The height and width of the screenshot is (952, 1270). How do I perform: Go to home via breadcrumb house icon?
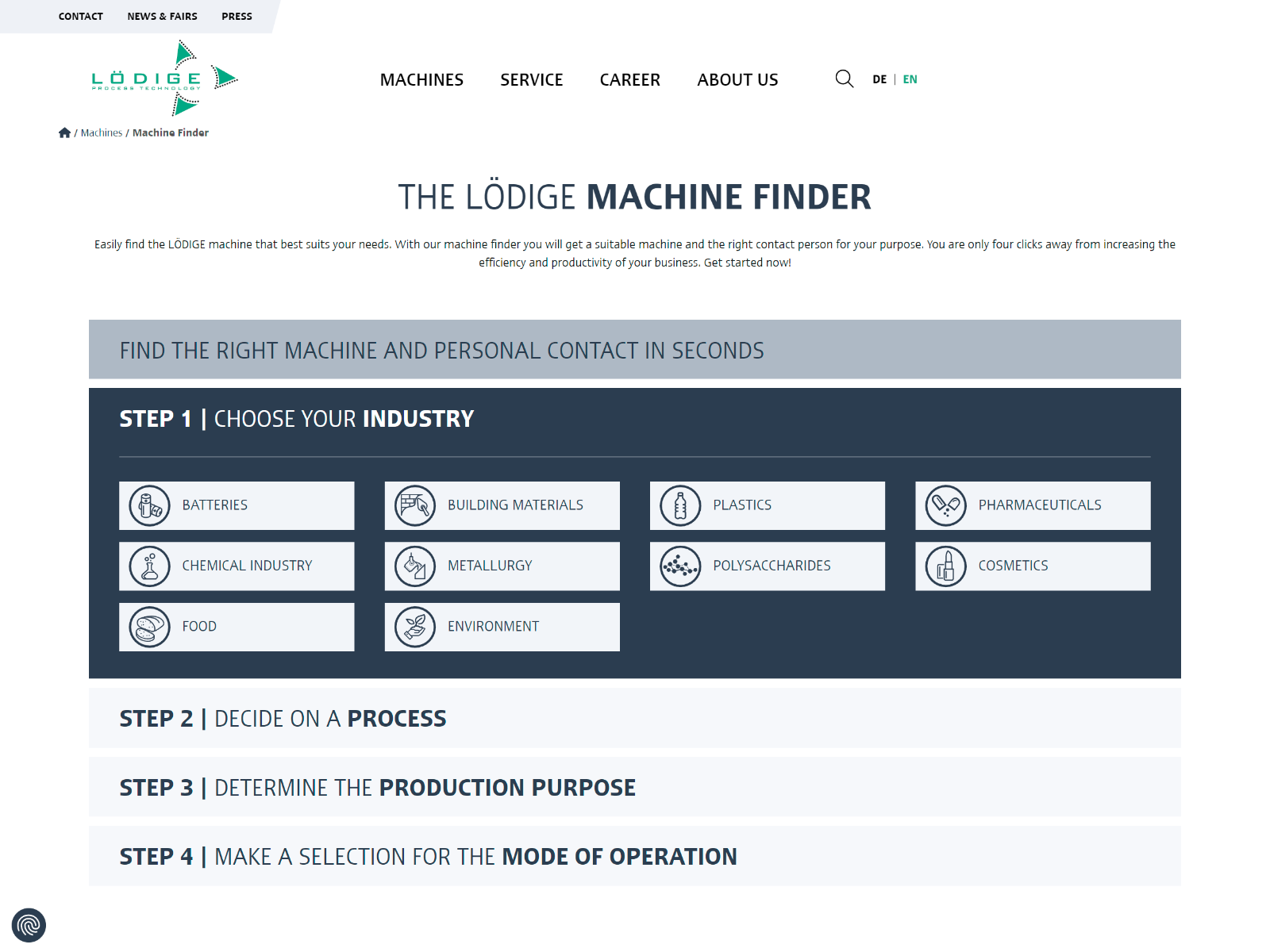coord(65,132)
